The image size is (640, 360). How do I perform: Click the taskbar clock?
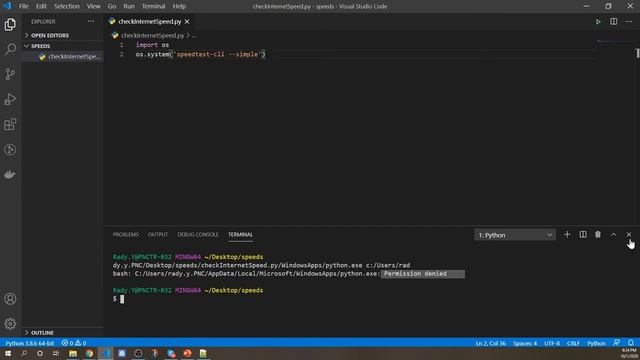tap(628, 353)
